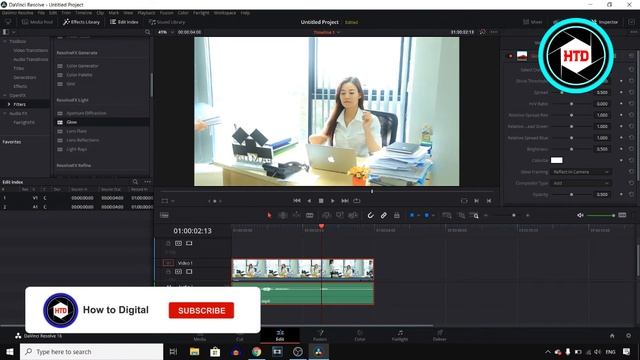Open viewer options three-dot menu

pyautogui.click(x=494, y=32)
